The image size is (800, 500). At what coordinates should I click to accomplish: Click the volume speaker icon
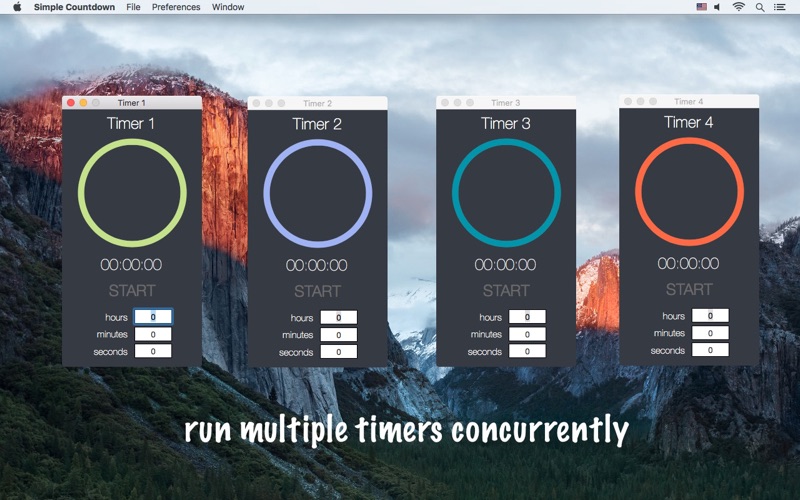pos(717,7)
